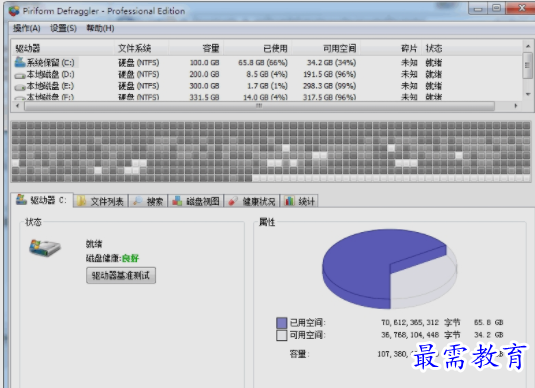The image size is (535, 388).
Task: Click the 298.3 GB (99%) free cell
Action: 330,86
